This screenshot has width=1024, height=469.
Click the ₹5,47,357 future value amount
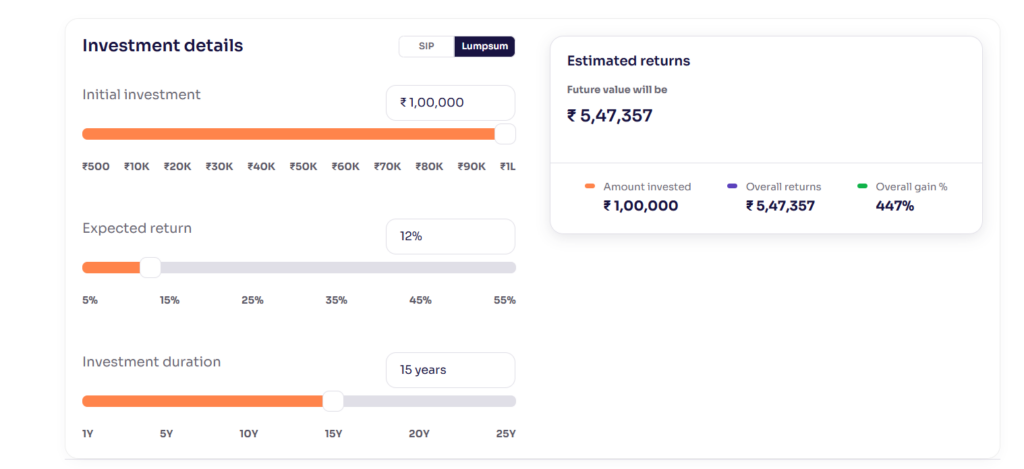pos(609,116)
